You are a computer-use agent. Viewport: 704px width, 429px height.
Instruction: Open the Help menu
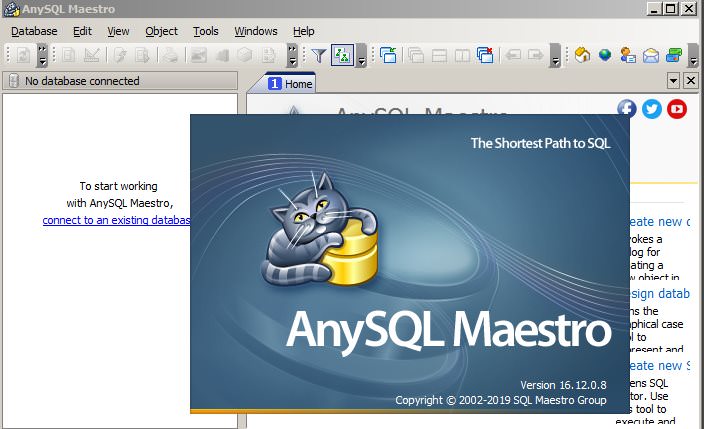point(304,31)
